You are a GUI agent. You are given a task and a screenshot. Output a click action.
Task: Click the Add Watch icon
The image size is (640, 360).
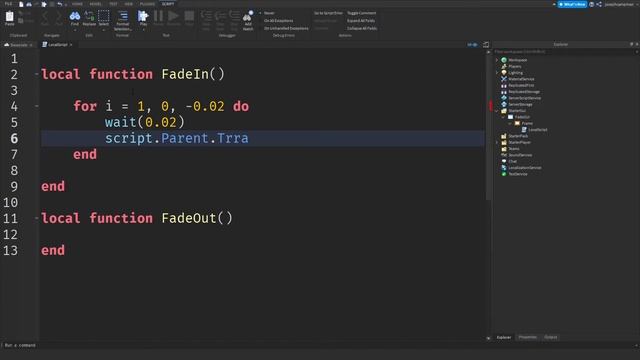point(248,16)
